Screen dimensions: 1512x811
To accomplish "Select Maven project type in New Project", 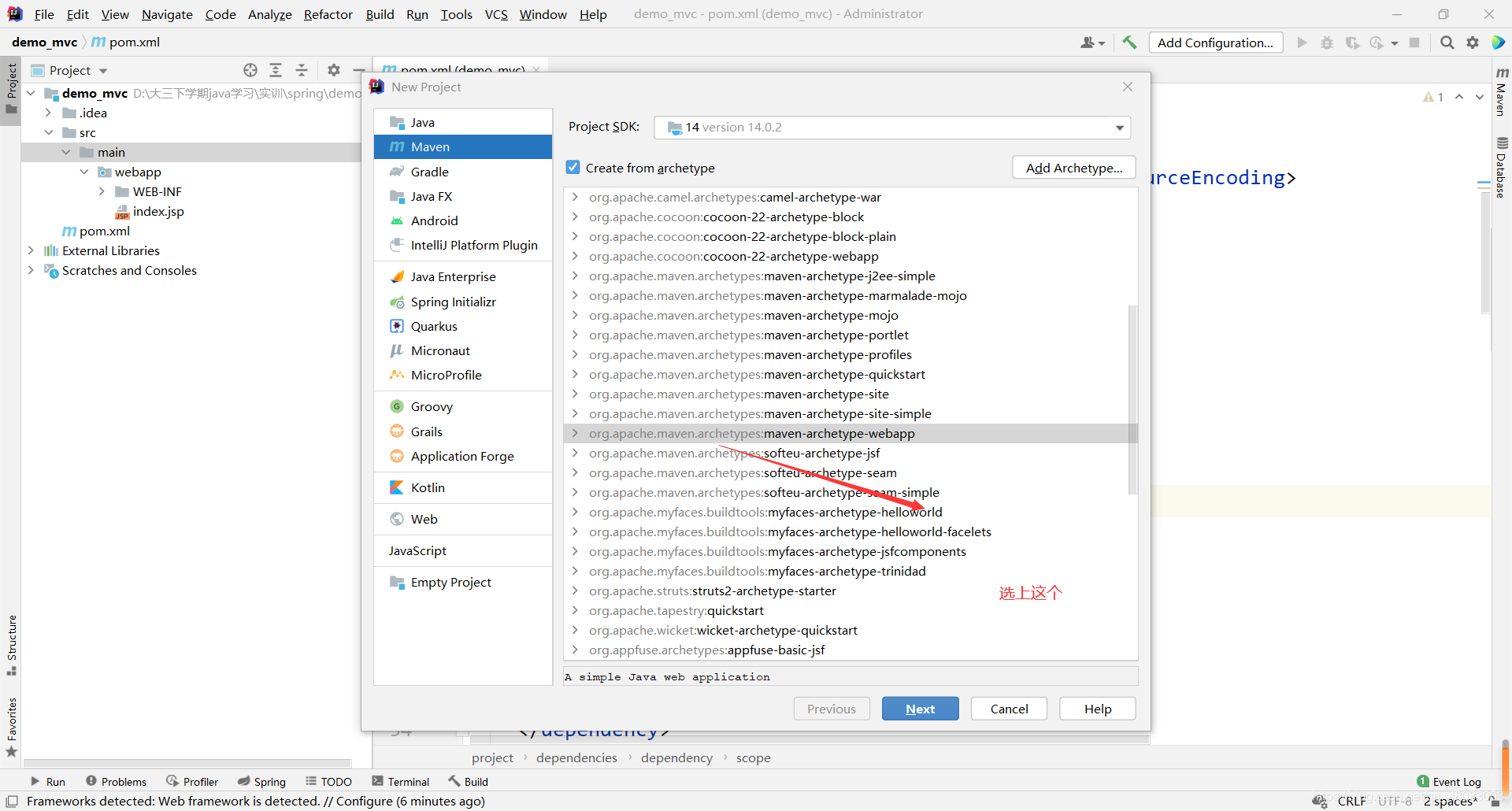I will (463, 146).
